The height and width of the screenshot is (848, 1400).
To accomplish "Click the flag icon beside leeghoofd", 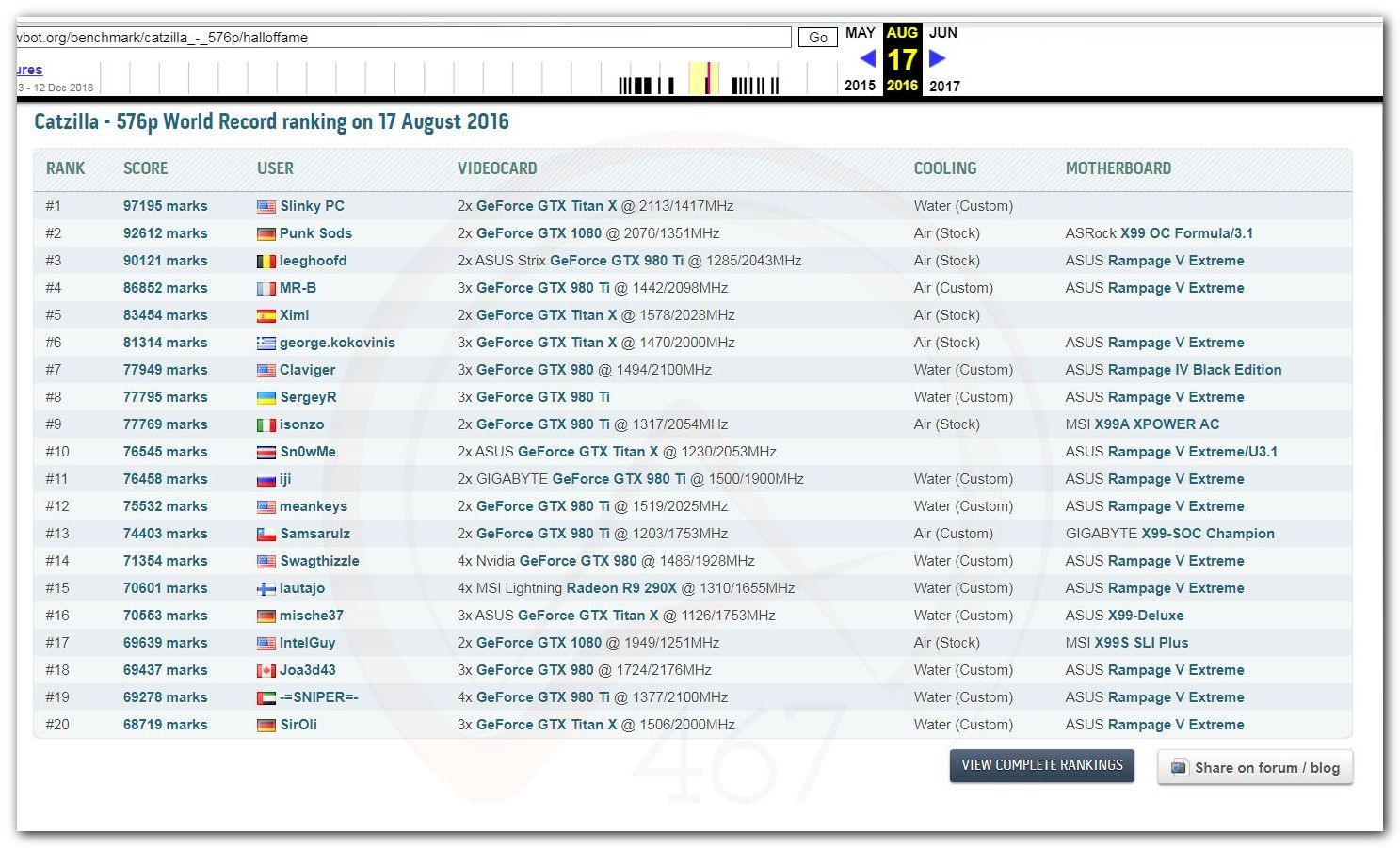I will click(x=266, y=261).
